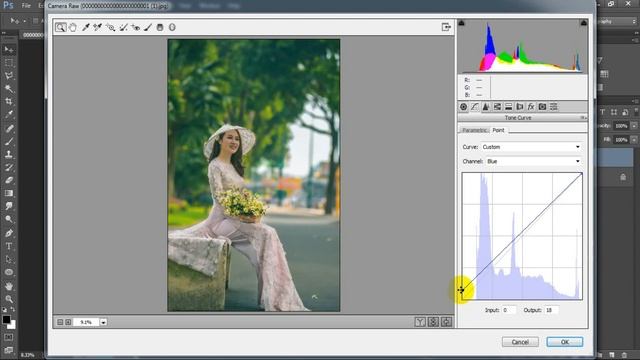Activate the Targeted Adjustment tool
The image size is (640, 360).
[110, 27]
